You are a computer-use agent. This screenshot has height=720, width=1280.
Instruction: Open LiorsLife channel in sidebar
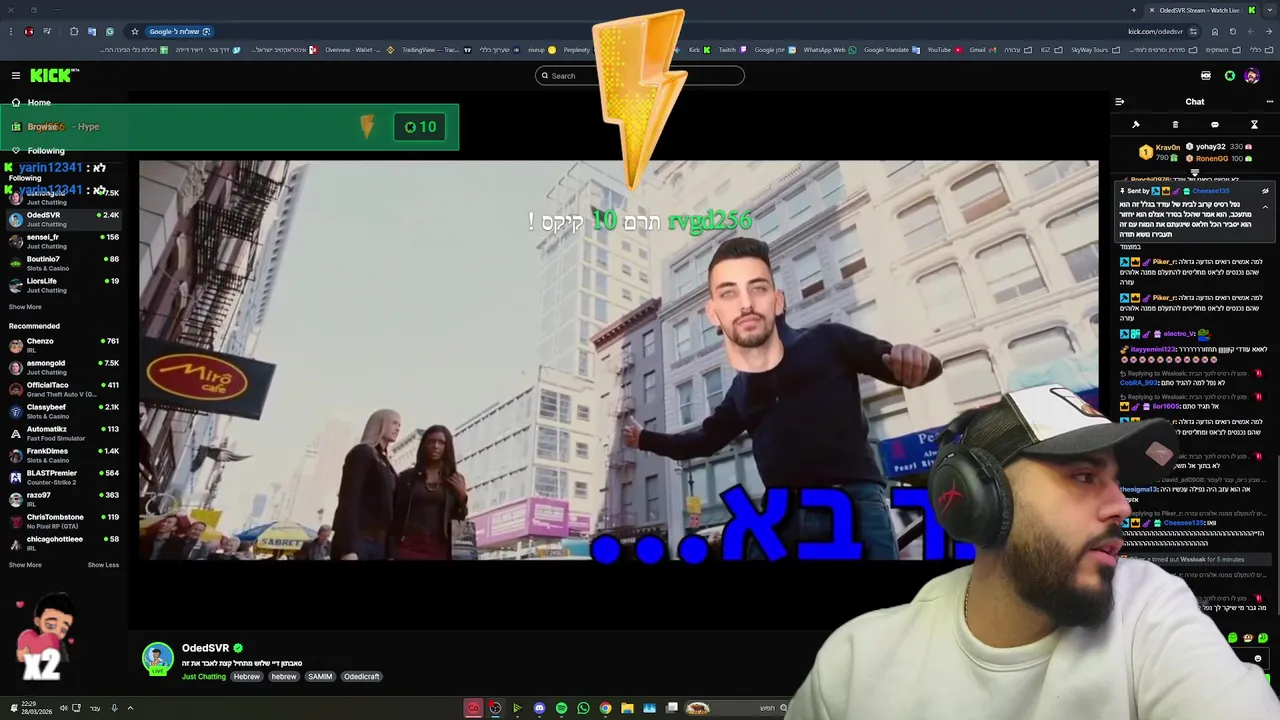pos(64,285)
